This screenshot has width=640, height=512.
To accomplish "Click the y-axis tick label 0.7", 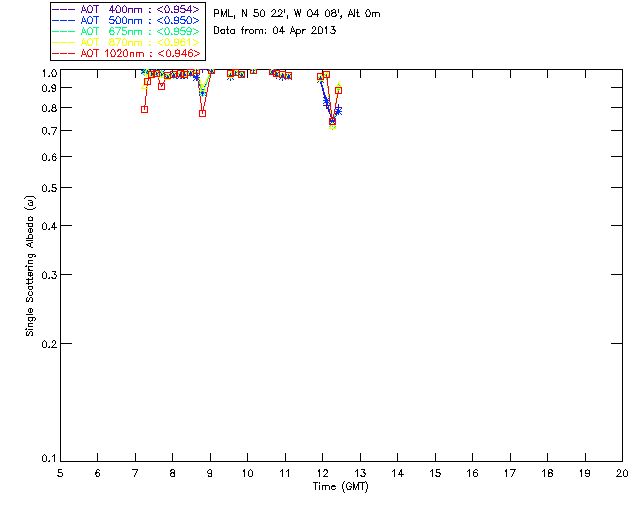I will 49,131.
